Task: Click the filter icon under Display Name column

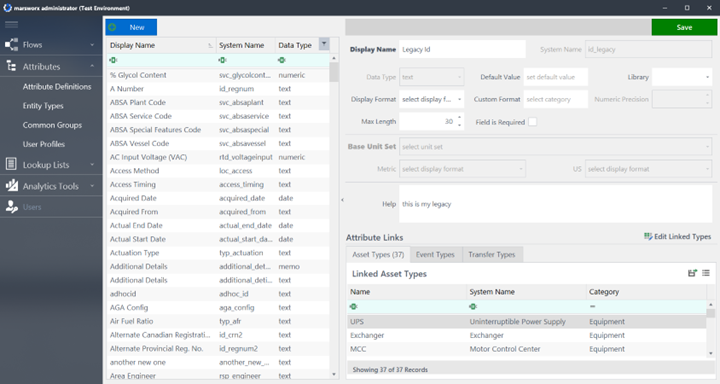Action: click(x=113, y=60)
